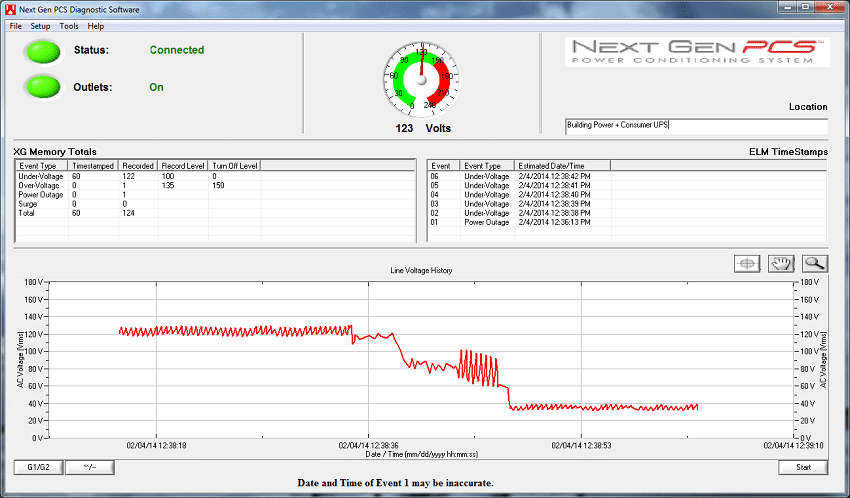The image size is (850, 498).
Task: Click the Recorded column header
Action: coord(138,166)
